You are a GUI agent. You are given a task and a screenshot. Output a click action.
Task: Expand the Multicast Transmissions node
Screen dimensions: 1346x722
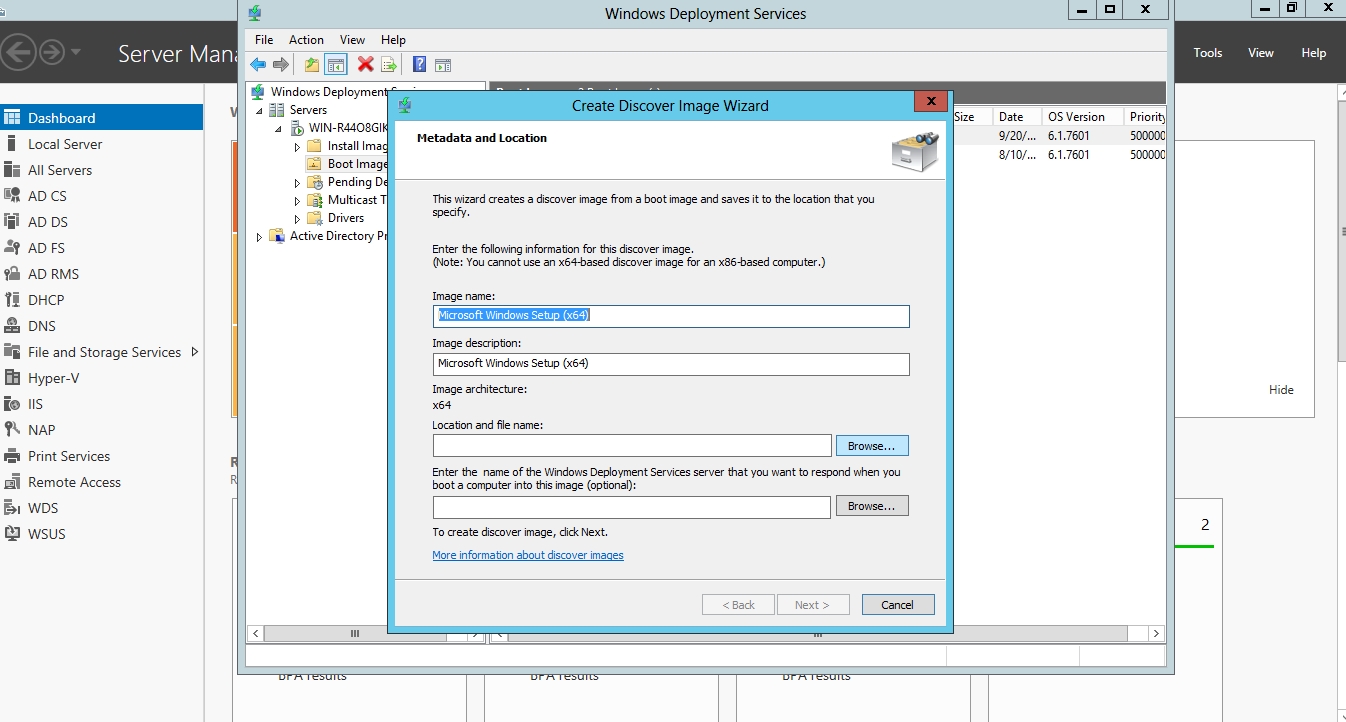point(297,200)
